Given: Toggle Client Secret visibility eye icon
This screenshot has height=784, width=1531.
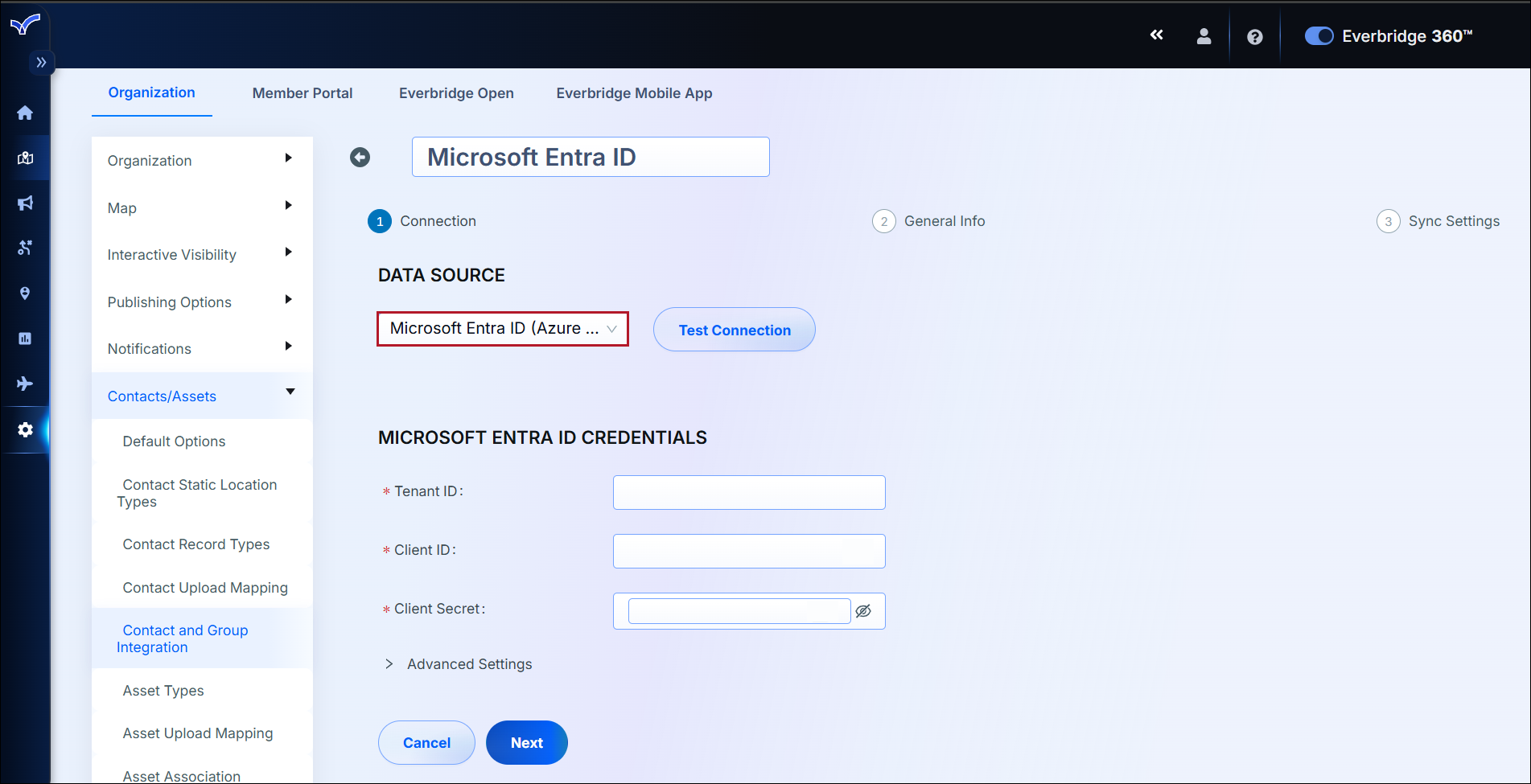Looking at the screenshot, I should pyautogui.click(x=864, y=611).
